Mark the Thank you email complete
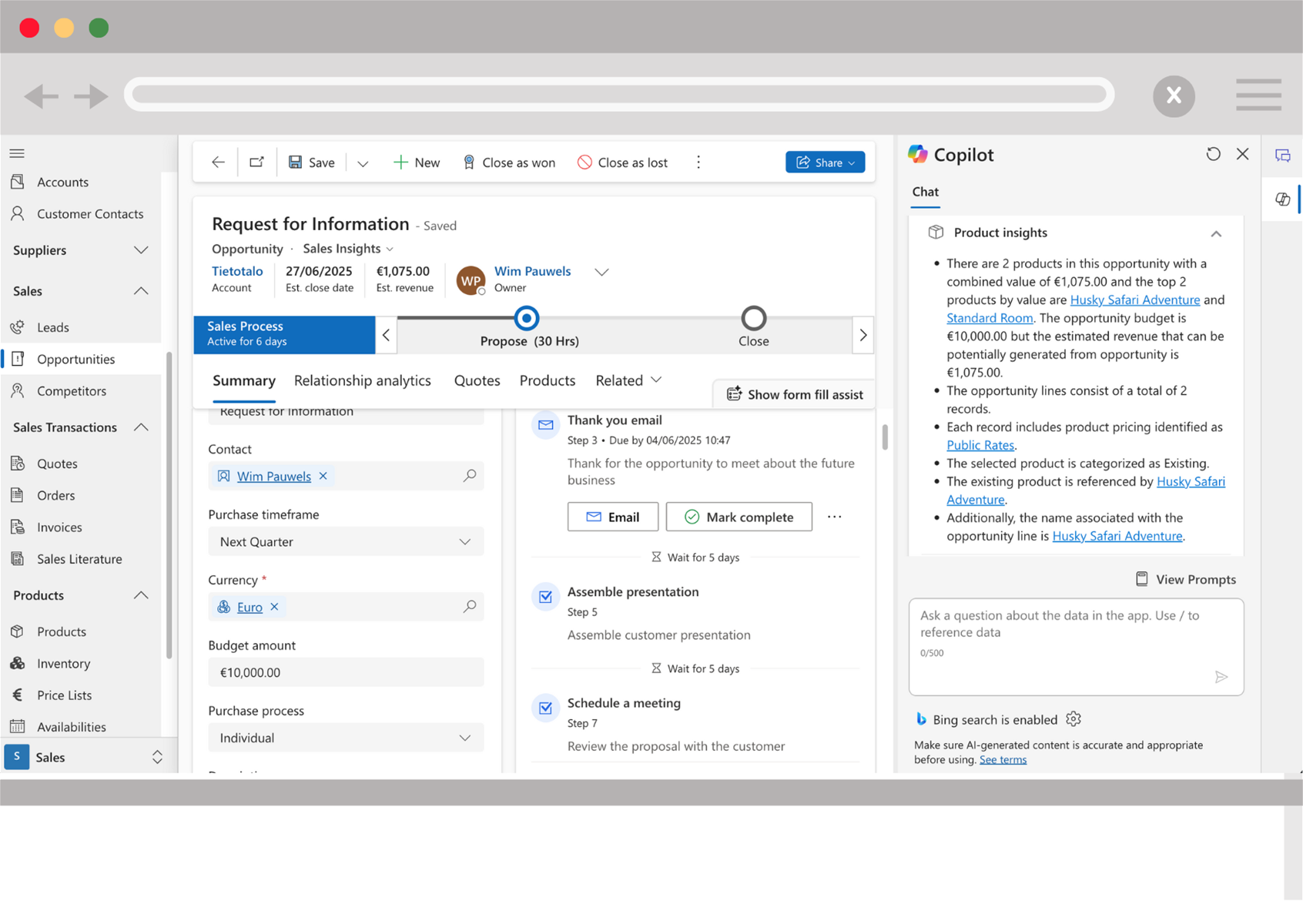The image size is (1303, 924). (739, 517)
